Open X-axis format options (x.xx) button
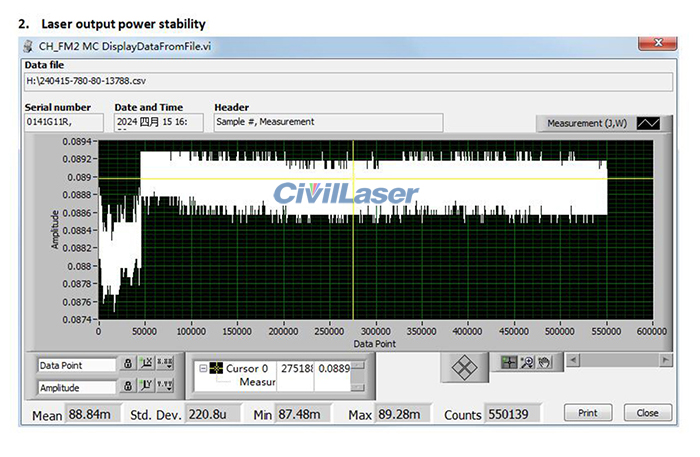The image size is (700, 457). point(165,364)
